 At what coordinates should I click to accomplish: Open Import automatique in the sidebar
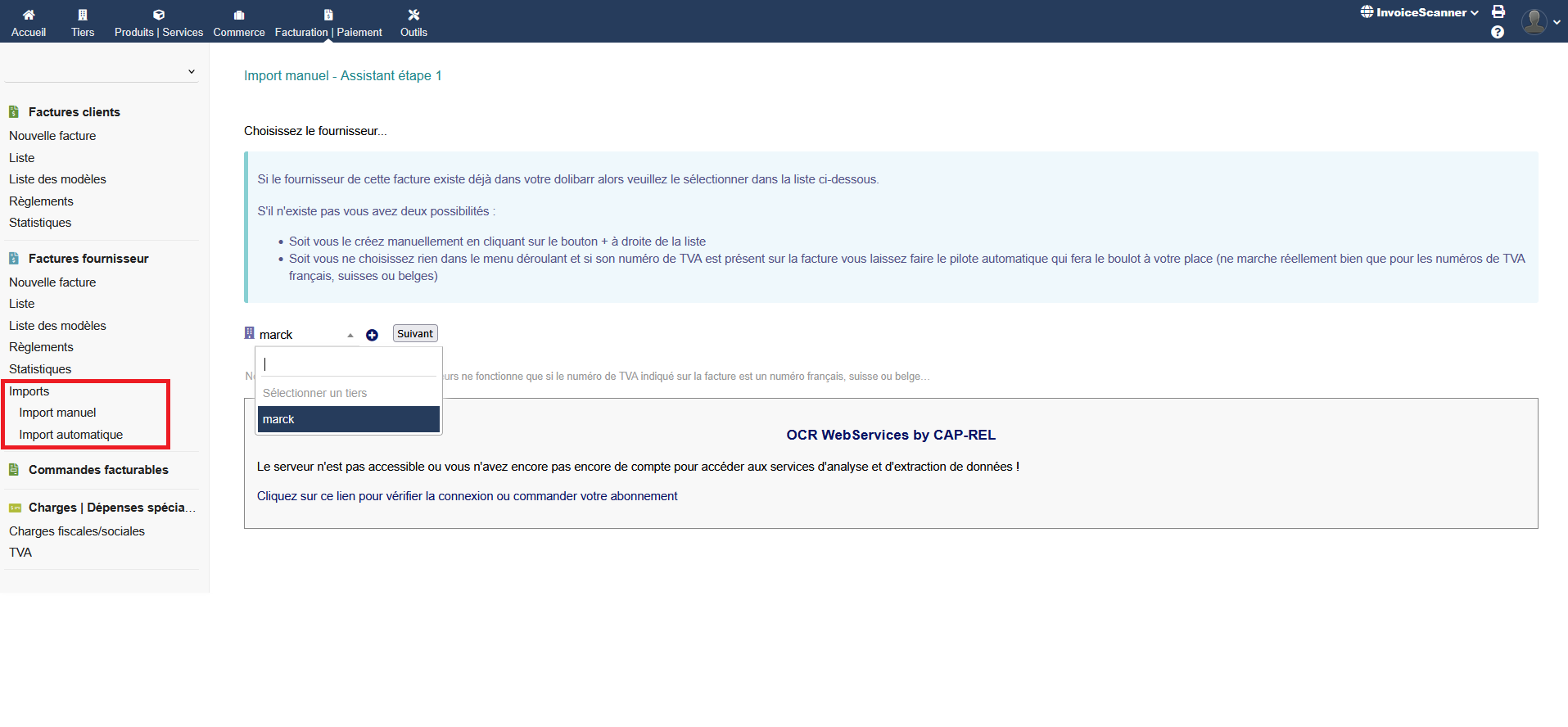point(71,435)
